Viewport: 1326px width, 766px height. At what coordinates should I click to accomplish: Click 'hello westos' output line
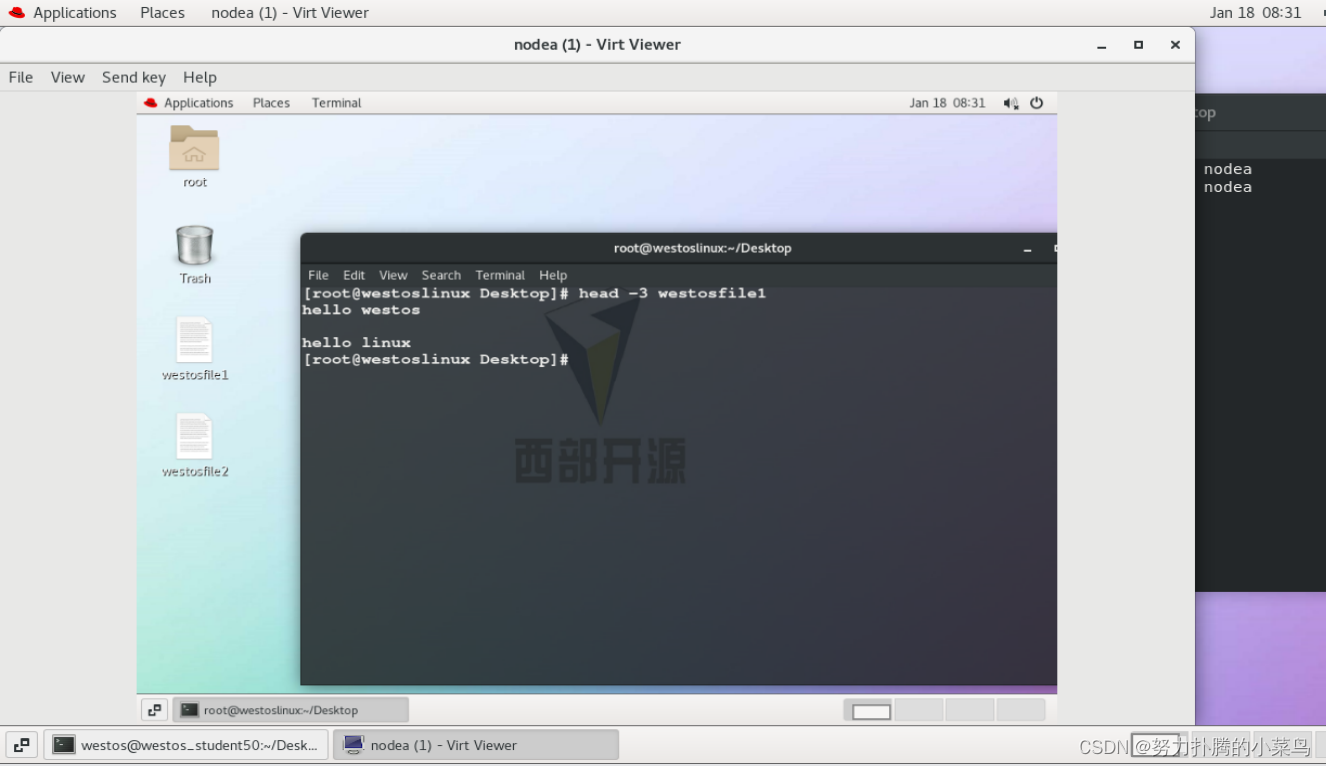pyautogui.click(x=361, y=310)
